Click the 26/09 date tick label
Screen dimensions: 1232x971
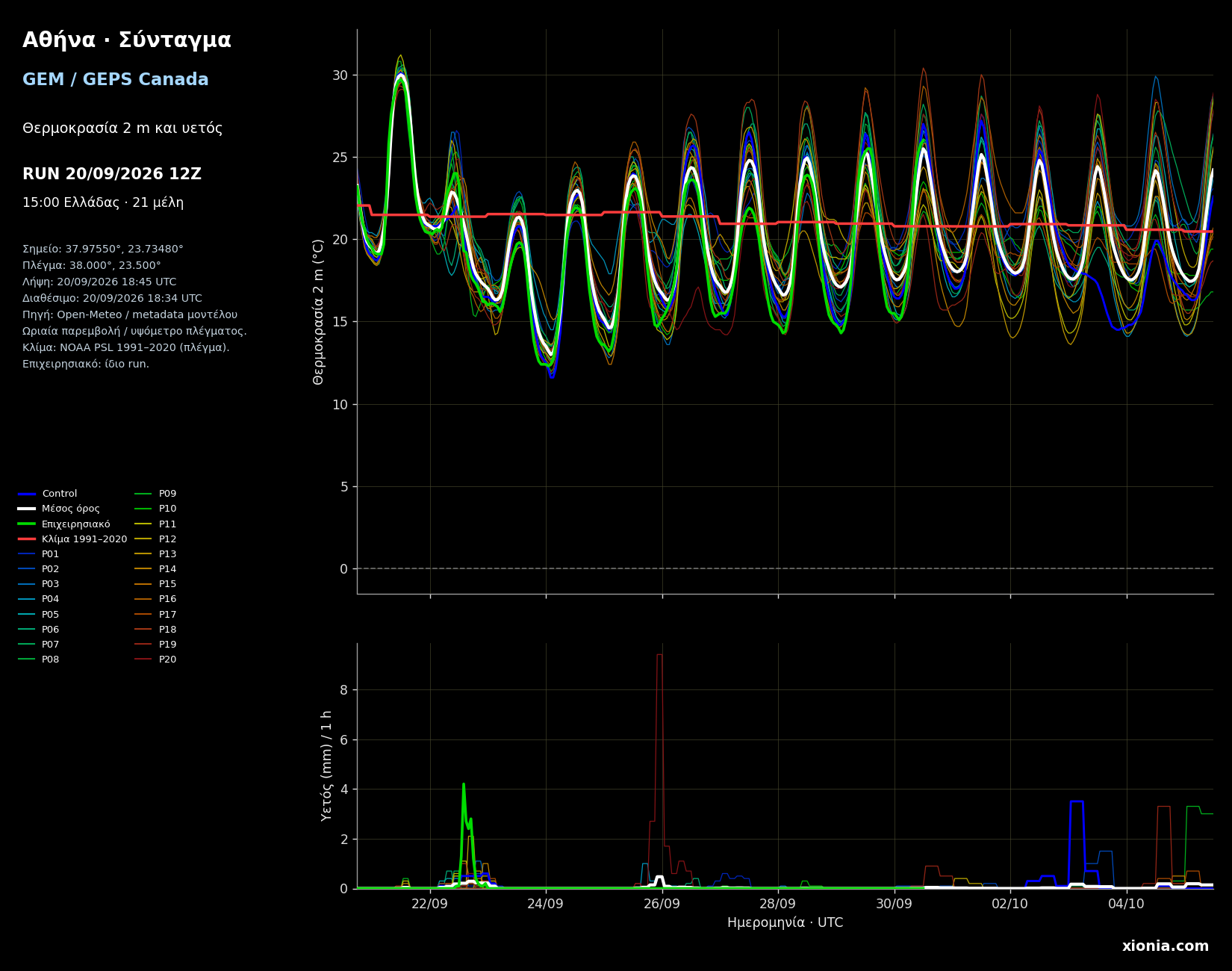[x=662, y=904]
